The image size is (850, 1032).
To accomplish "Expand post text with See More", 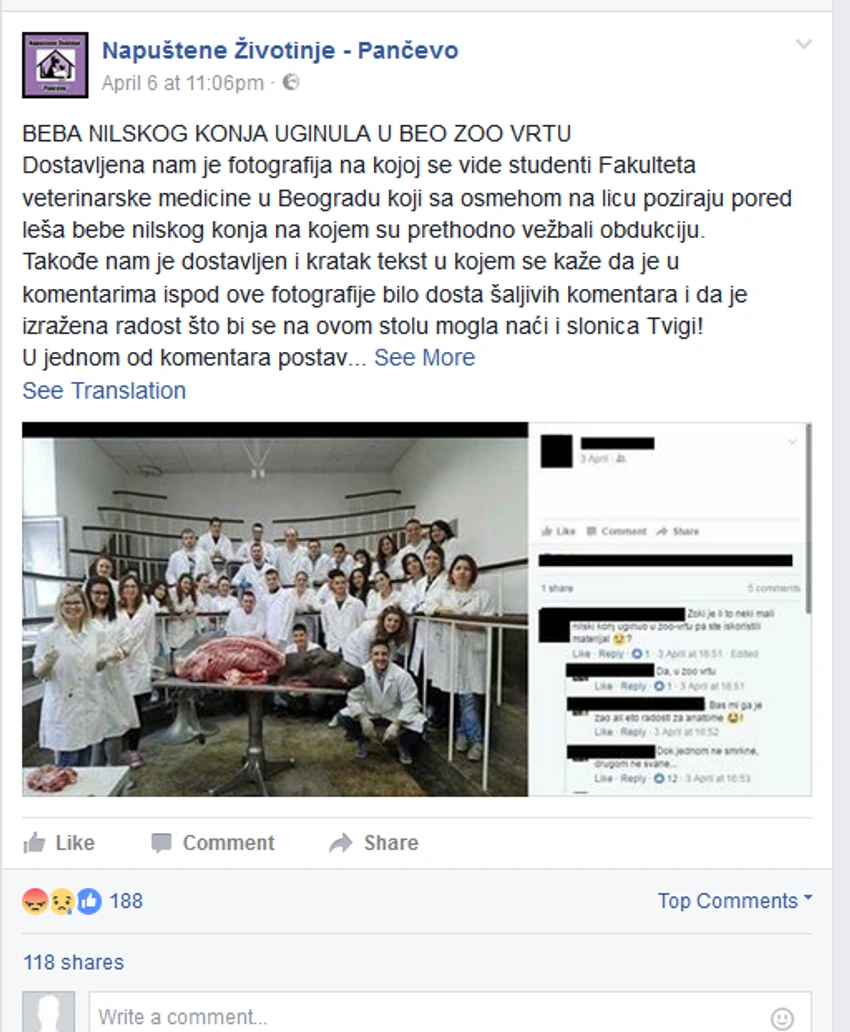I will tap(425, 357).
